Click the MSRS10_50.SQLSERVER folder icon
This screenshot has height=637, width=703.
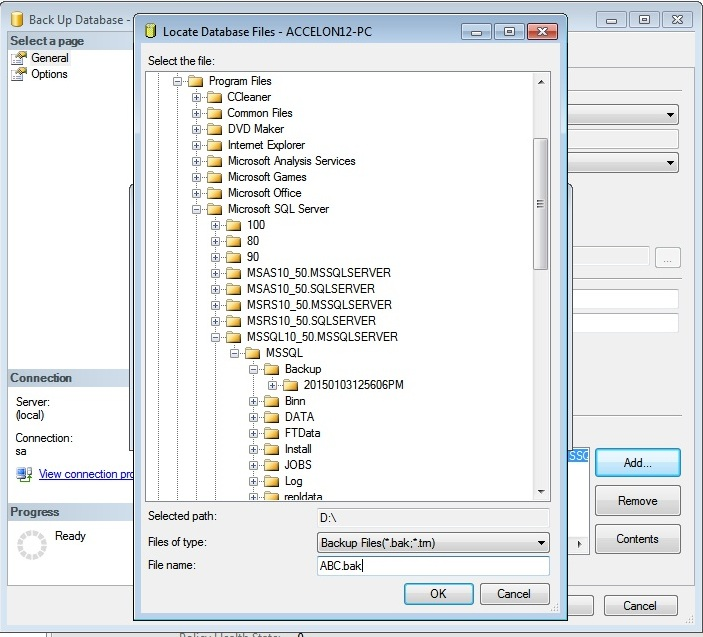click(x=234, y=321)
